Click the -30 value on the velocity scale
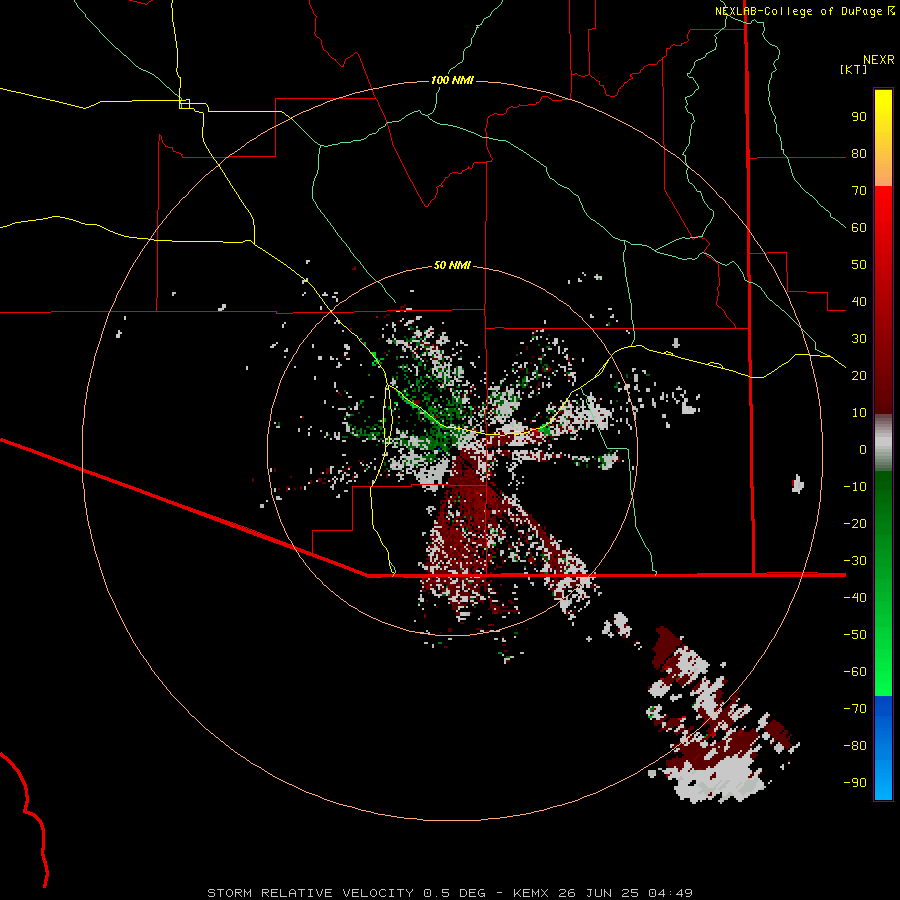Viewport: 900px width, 900px height. (x=855, y=561)
